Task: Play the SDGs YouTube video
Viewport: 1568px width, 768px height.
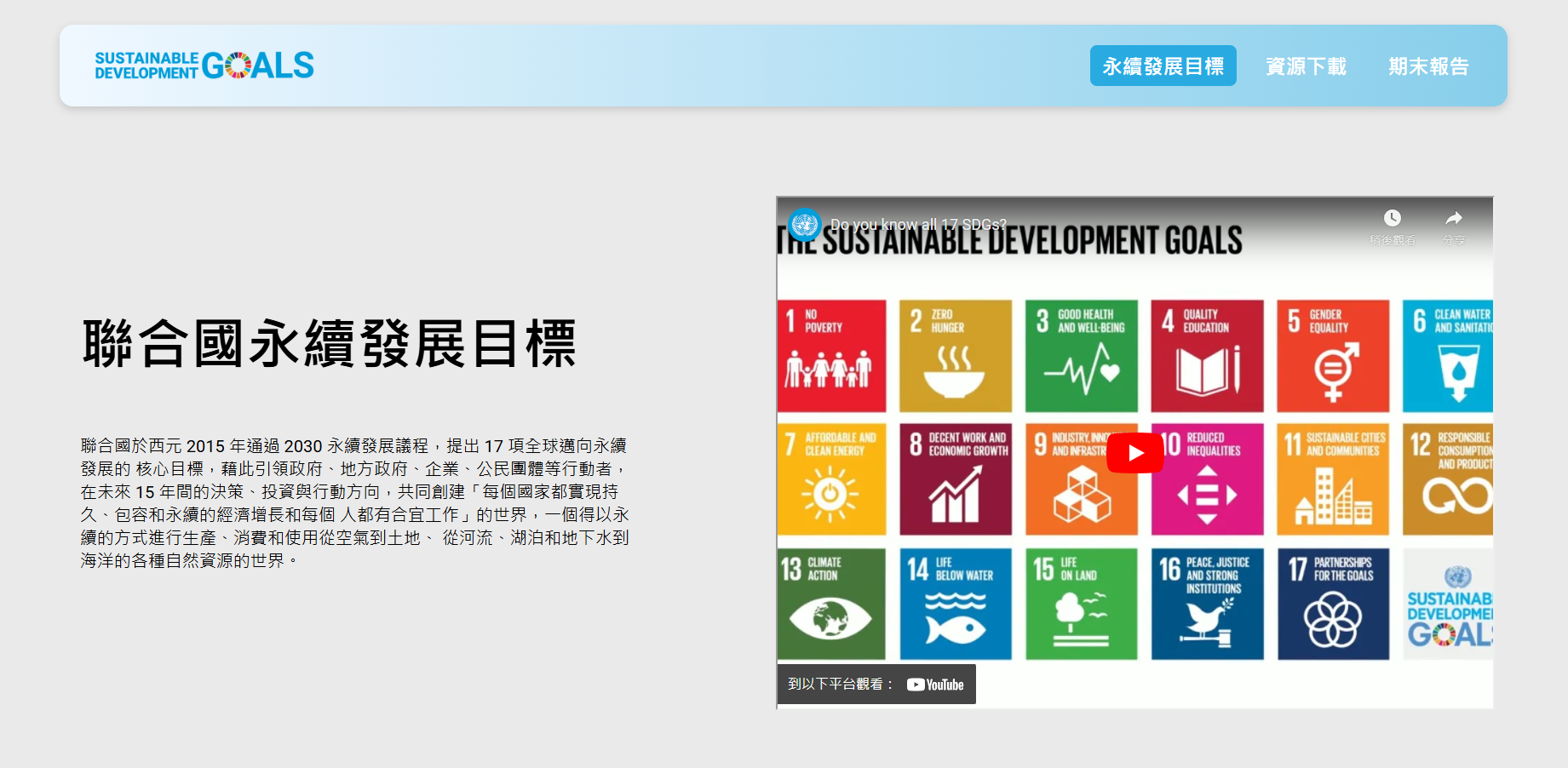Action: (x=1134, y=453)
